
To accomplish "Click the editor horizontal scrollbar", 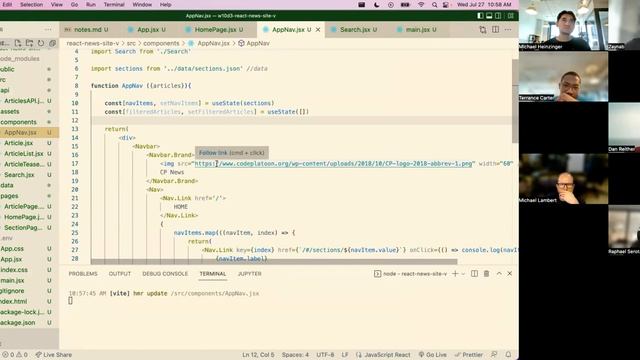I will (274, 262).
